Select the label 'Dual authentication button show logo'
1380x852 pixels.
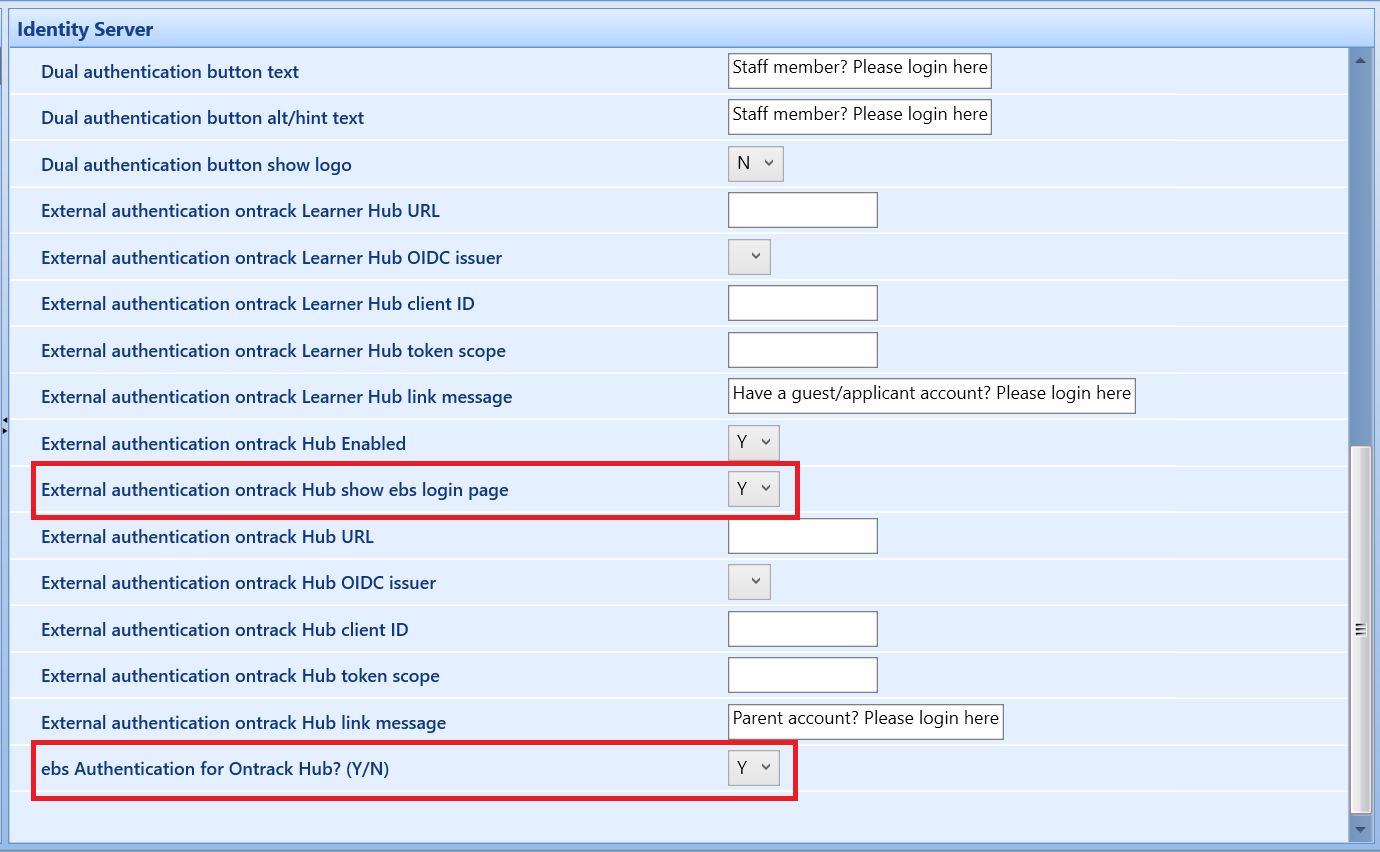click(x=196, y=165)
